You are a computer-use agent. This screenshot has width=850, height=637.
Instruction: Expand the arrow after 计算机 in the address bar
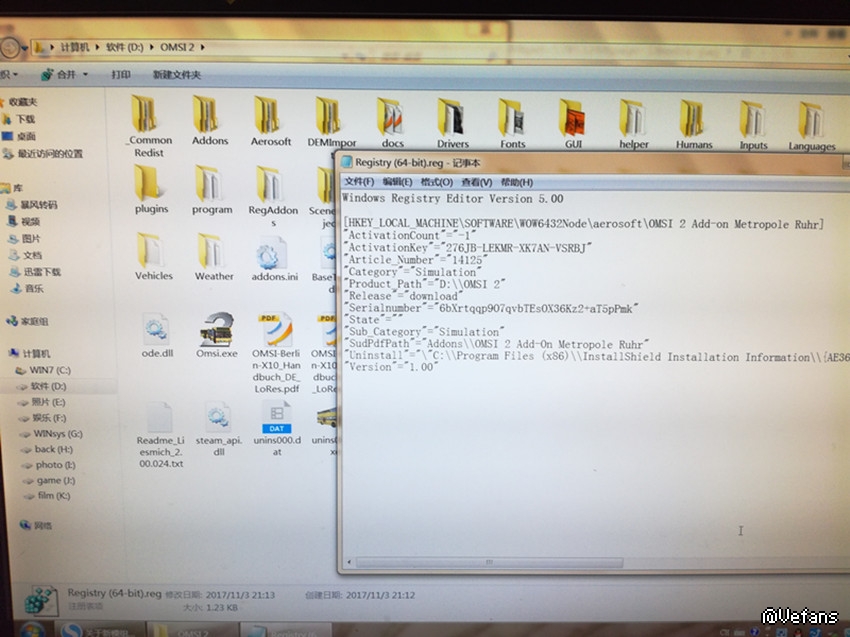tap(96, 47)
